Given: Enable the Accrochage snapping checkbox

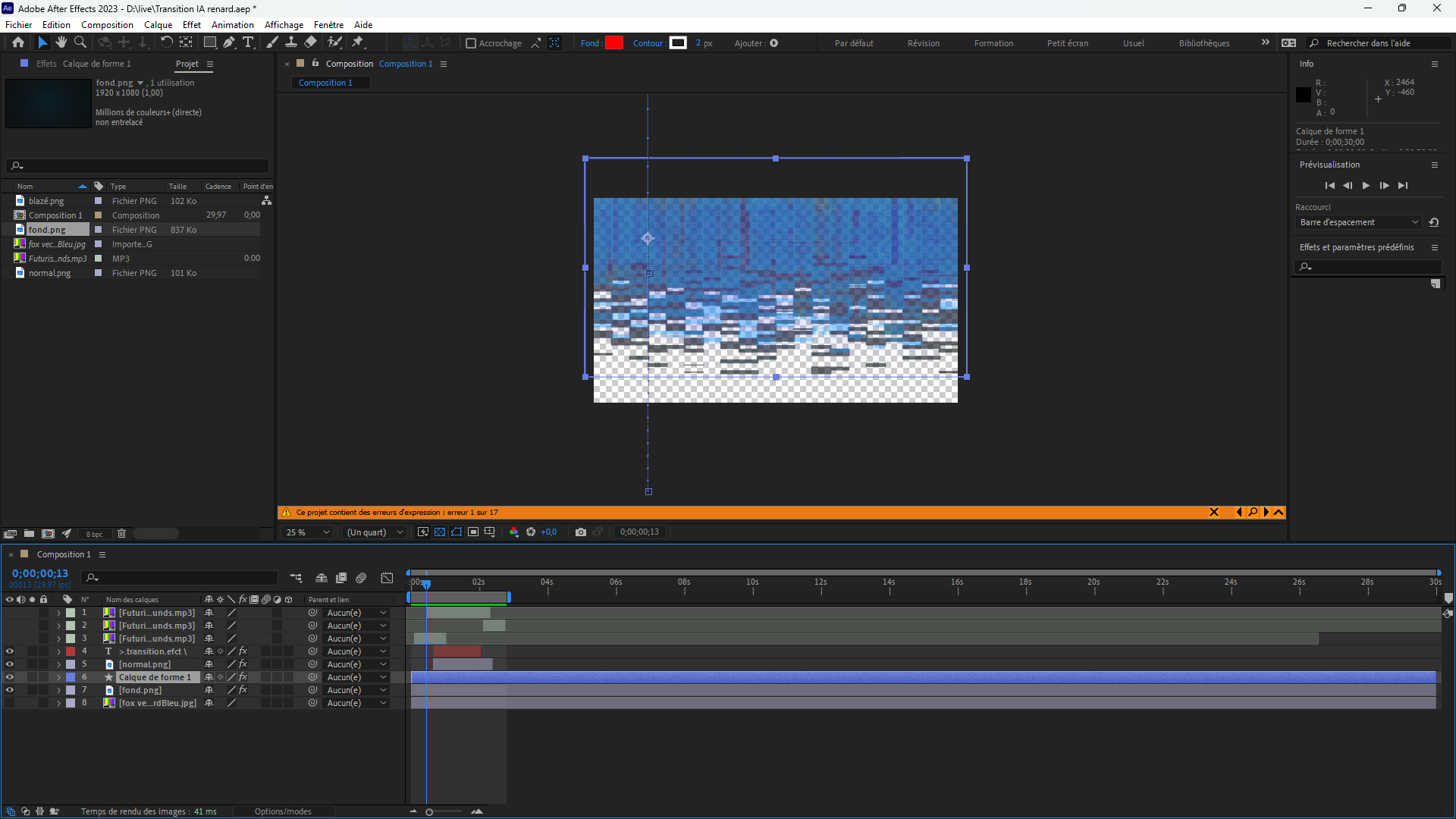Looking at the screenshot, I should 471,43.
